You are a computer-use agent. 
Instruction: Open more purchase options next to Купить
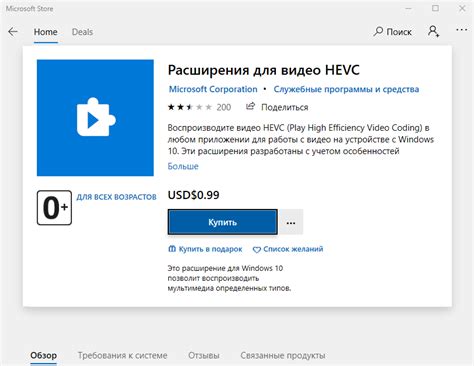point(291,222)
